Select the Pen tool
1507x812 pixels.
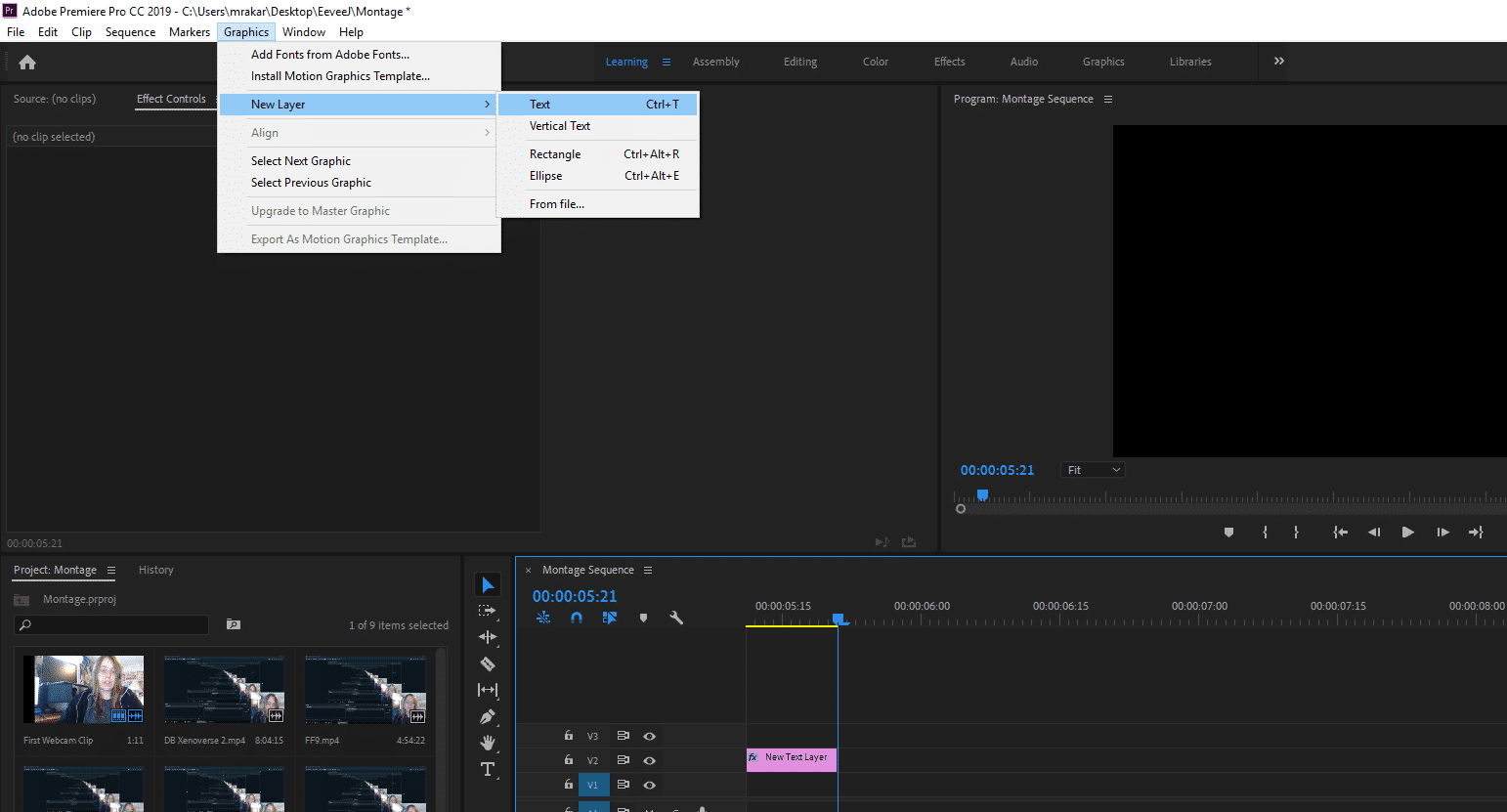pos(488,716)
